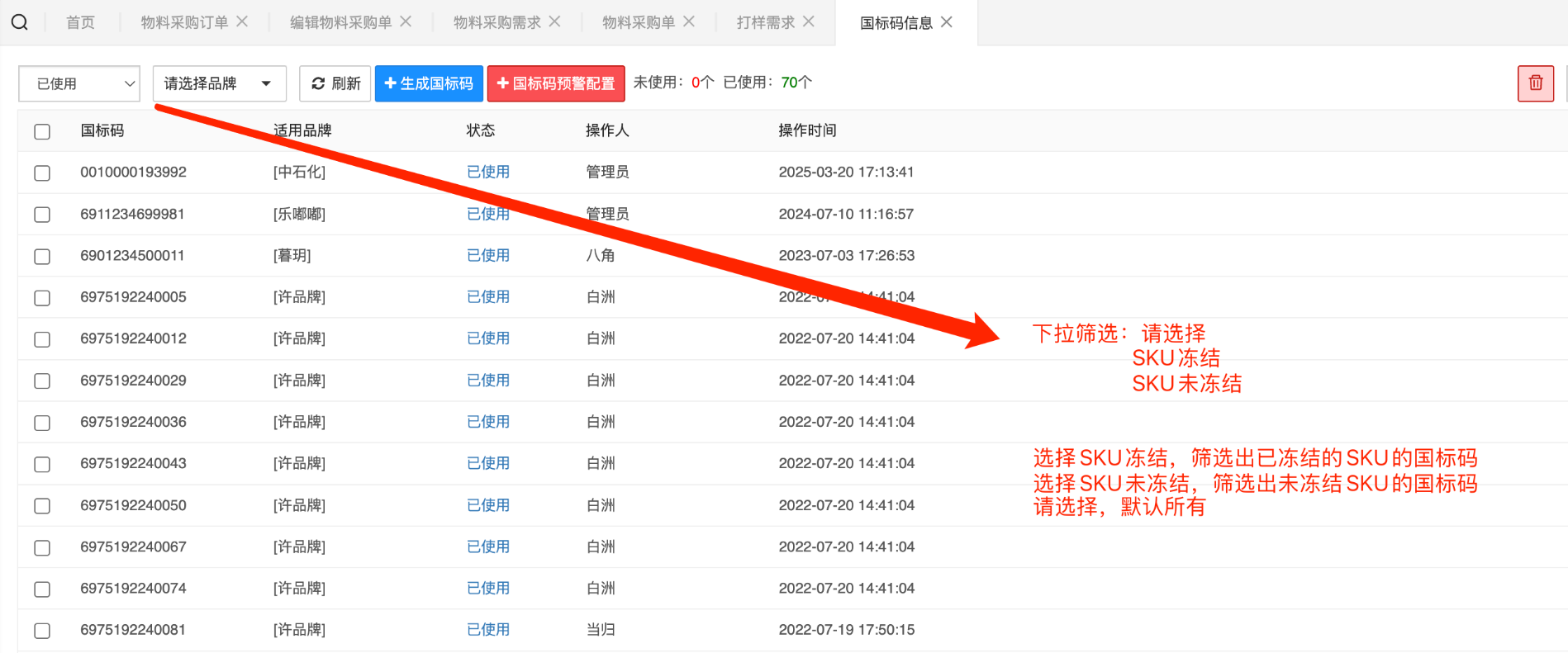The image size is (1568, 653).
Task: Click the 生成国标码 button
Action: click(429, 83)
